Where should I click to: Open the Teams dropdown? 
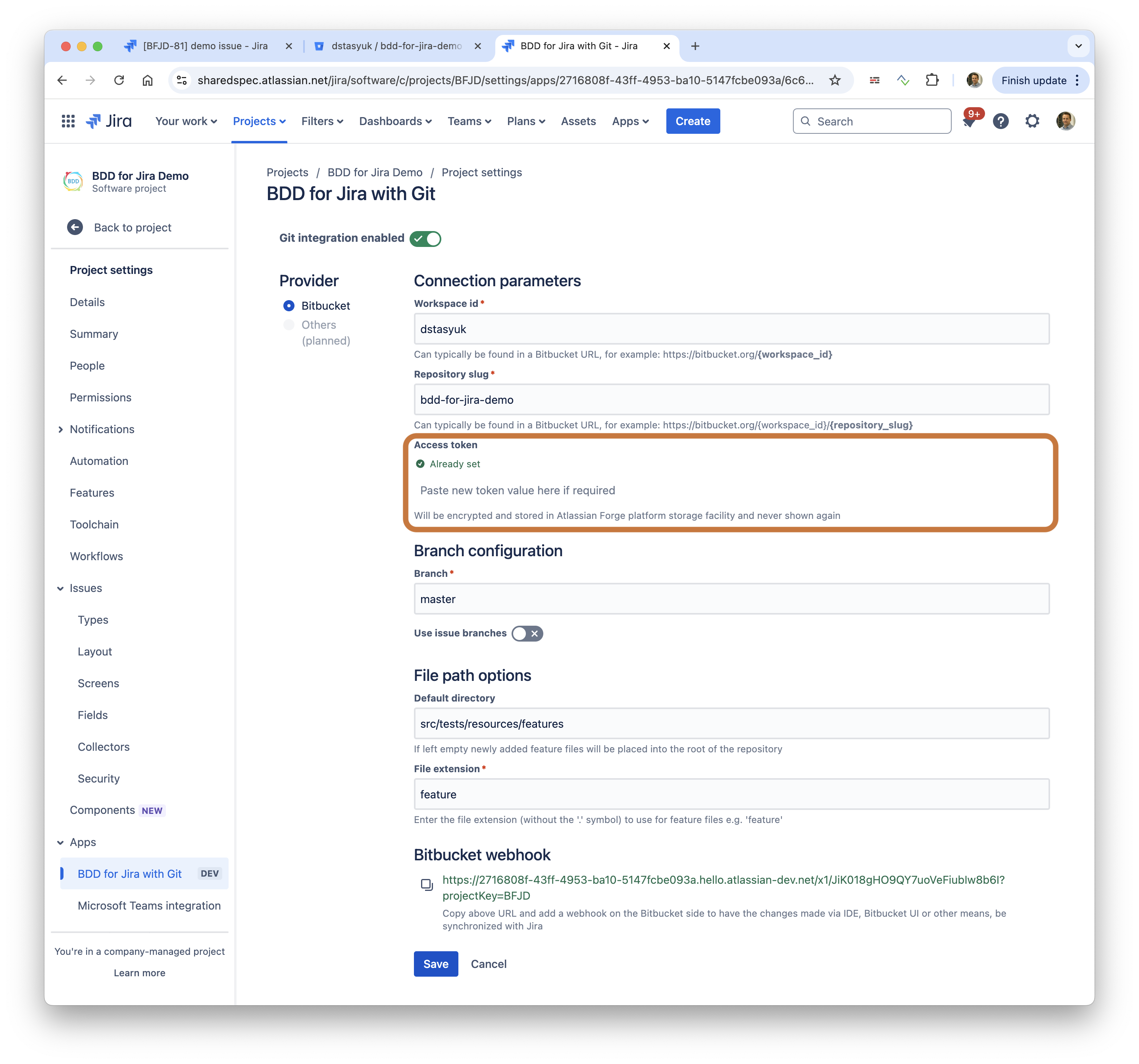point(469,121)
